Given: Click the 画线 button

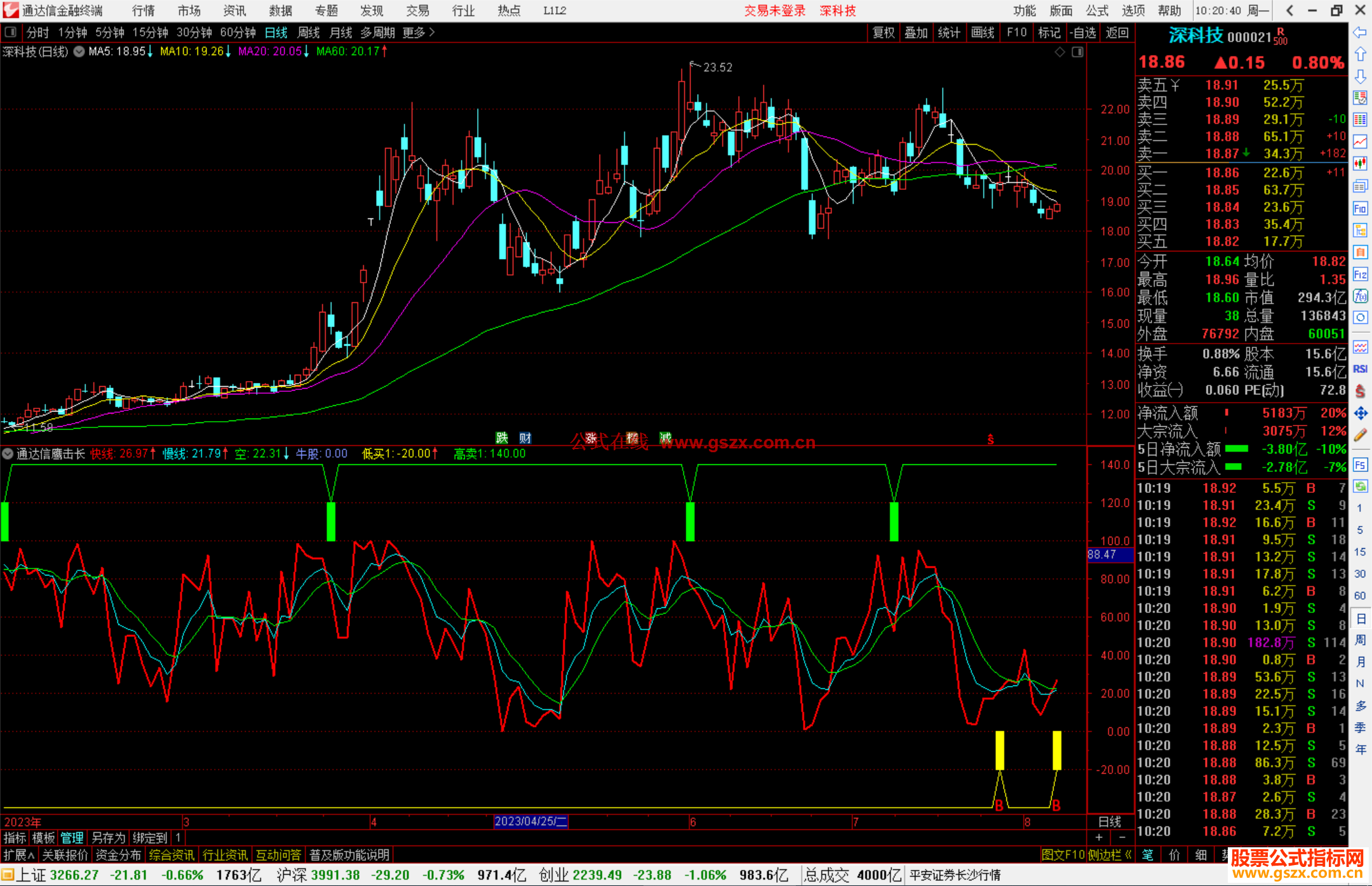Looking at the screenshot, I should tap(983, 32).
